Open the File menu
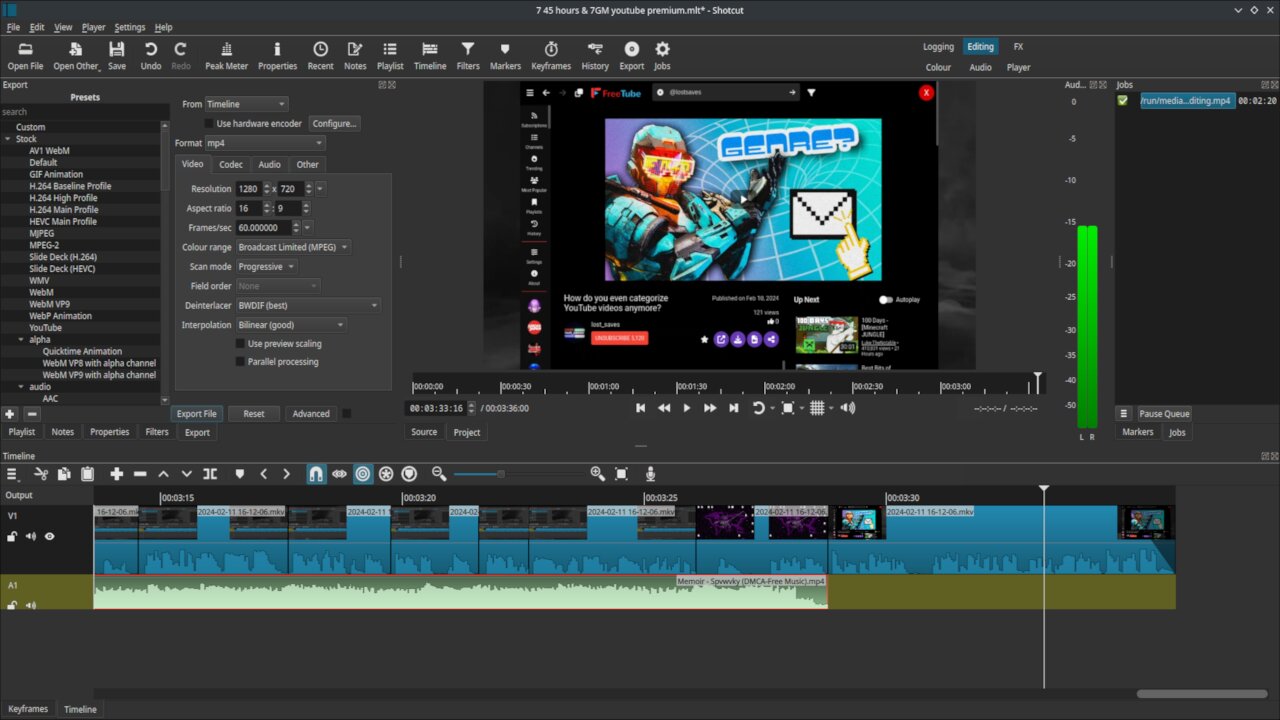Image resolution: width=1280 pixels, height=720 pixels. tap(13, 27)
